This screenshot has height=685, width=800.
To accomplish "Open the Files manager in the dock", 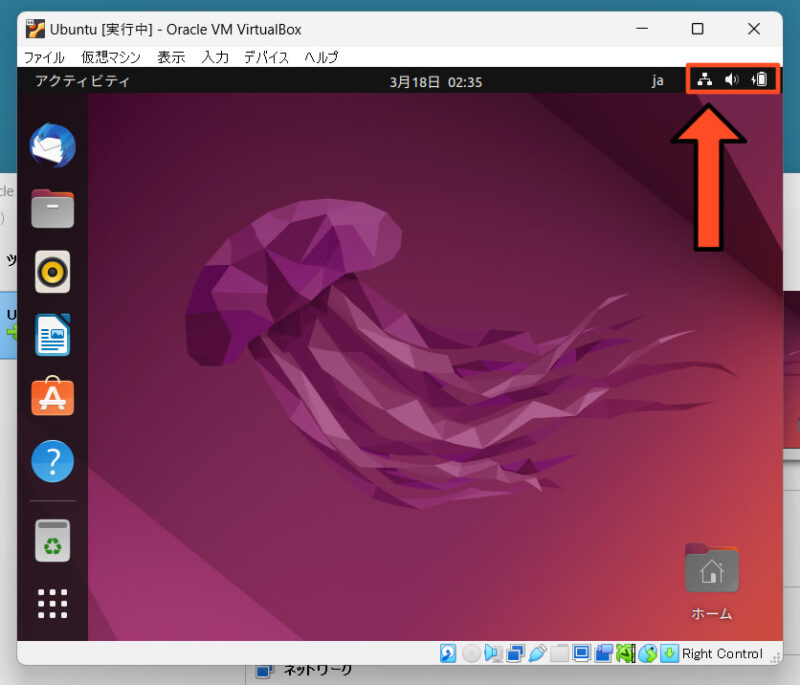I will (x=53, y=209).
